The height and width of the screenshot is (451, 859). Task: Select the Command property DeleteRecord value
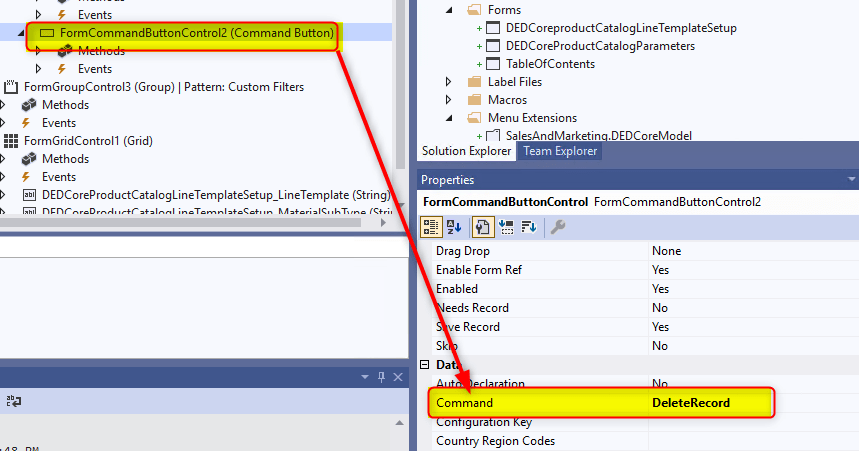[x=691, y=403]
